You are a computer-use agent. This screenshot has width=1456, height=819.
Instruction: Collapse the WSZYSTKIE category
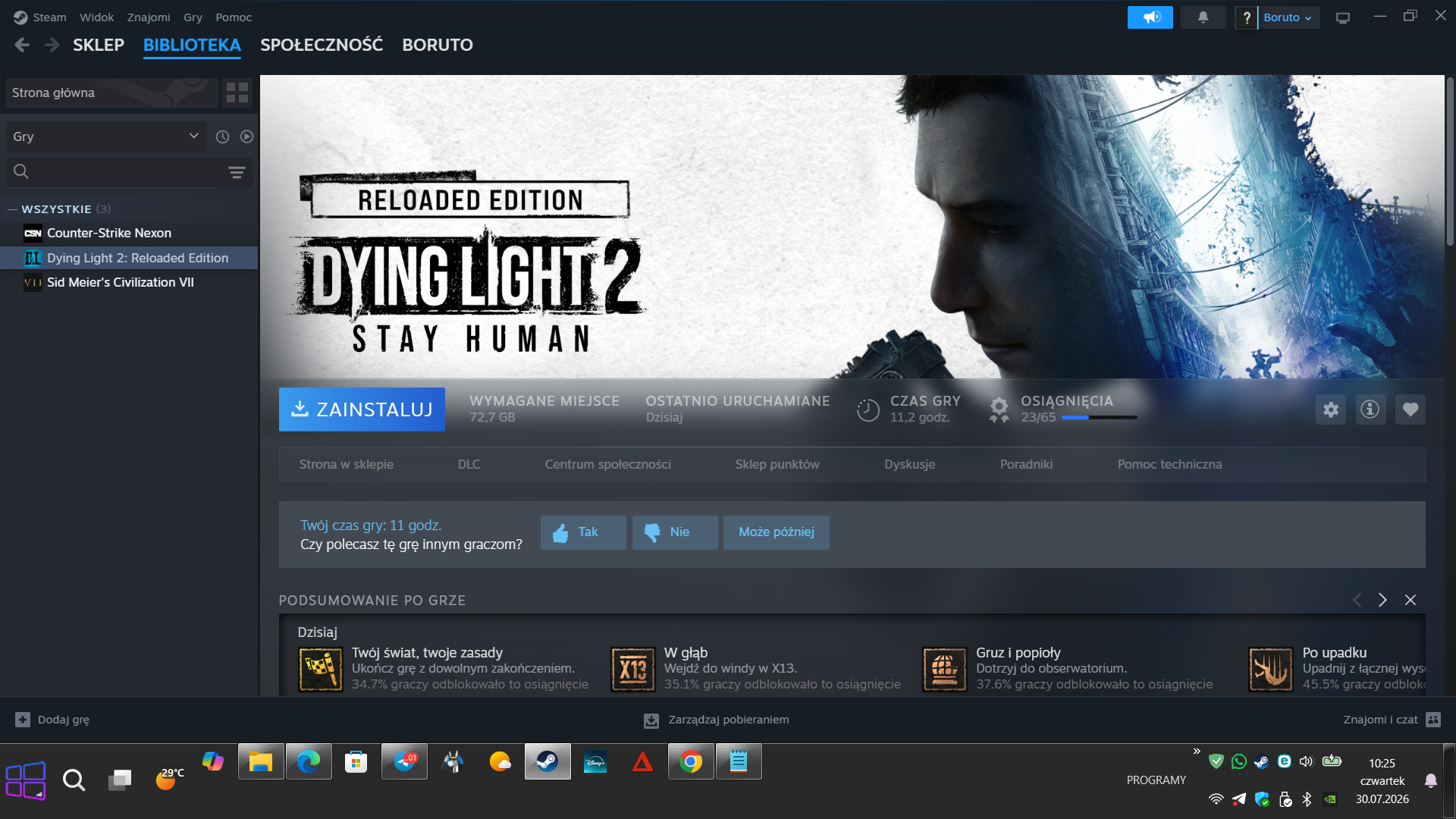coord(12,209)
